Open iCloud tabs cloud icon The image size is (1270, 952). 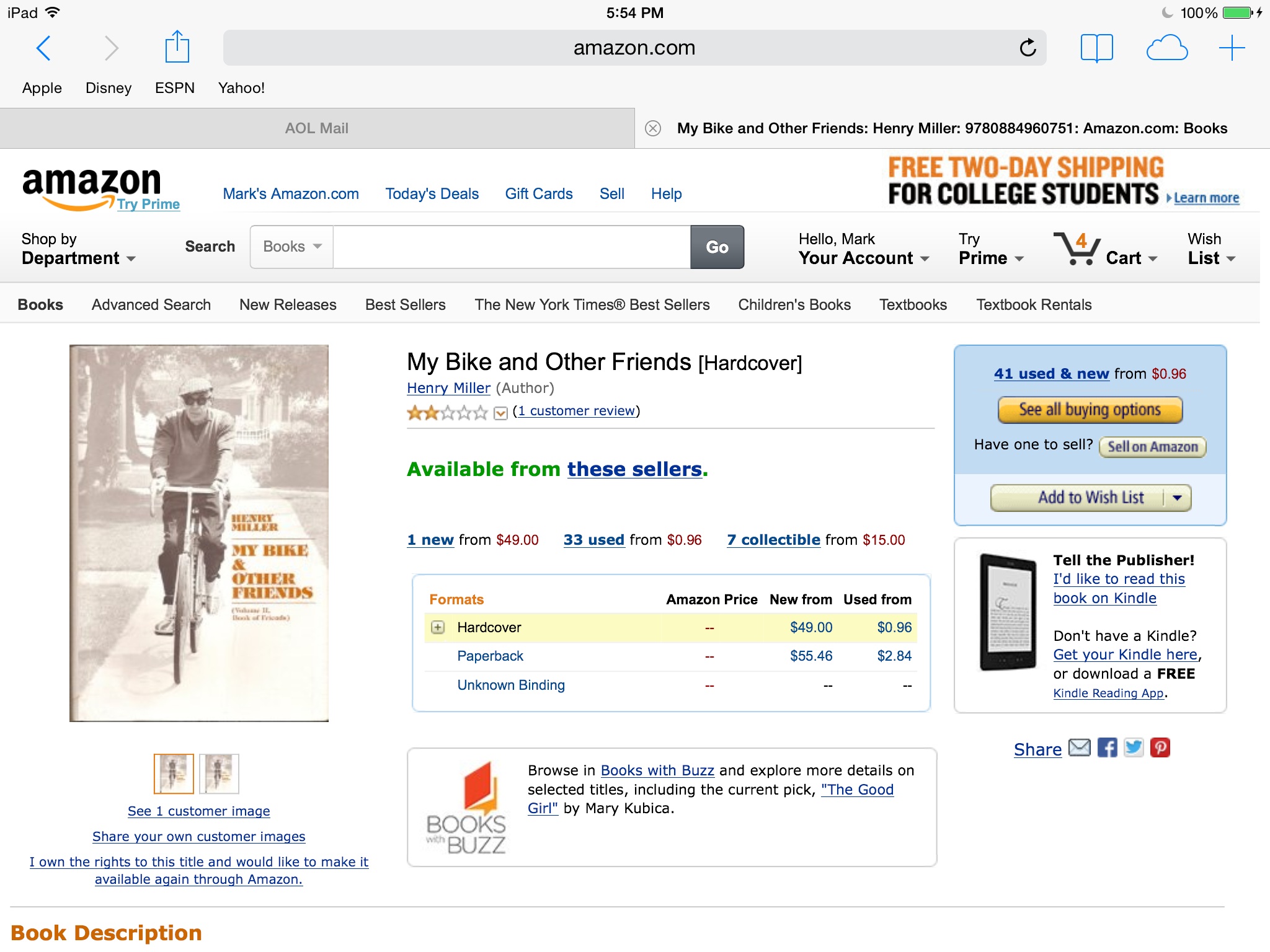click(x=1166, y=48)
